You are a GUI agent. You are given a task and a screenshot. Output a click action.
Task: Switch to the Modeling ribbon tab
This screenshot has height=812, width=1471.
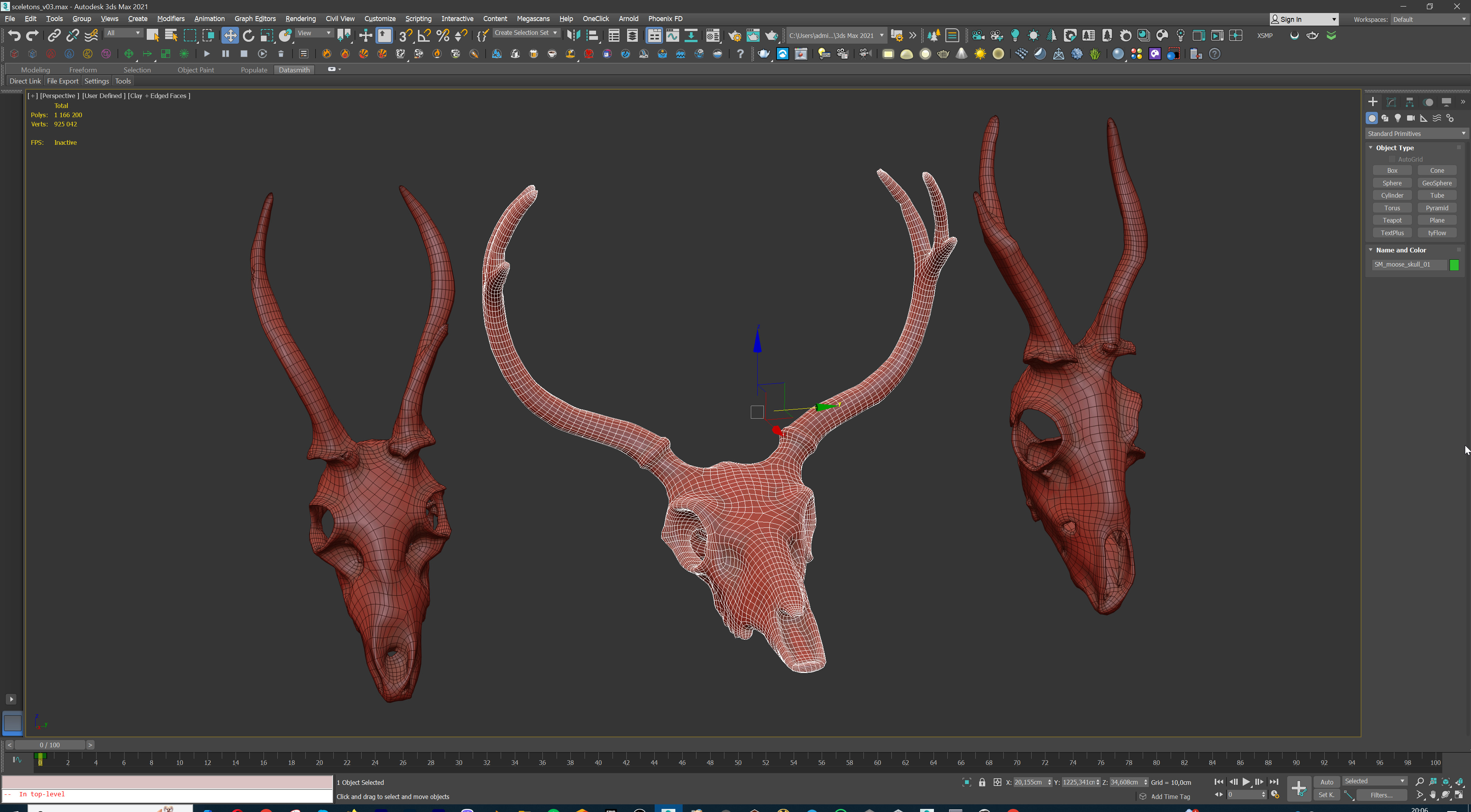(35, 70)
